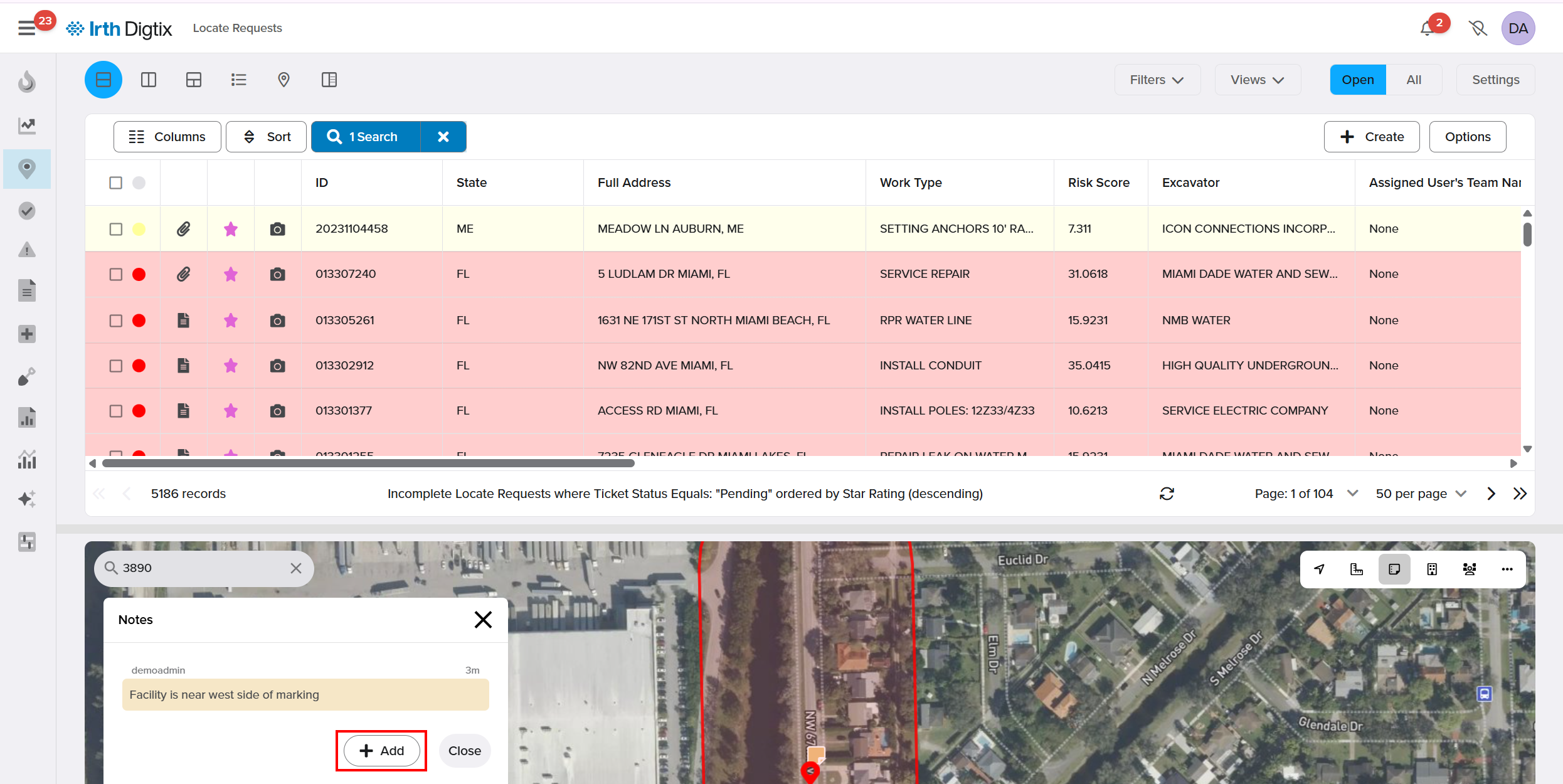Toggle the select-all header checkbox
Screen dimensions: 1563x784
[116, 183]
